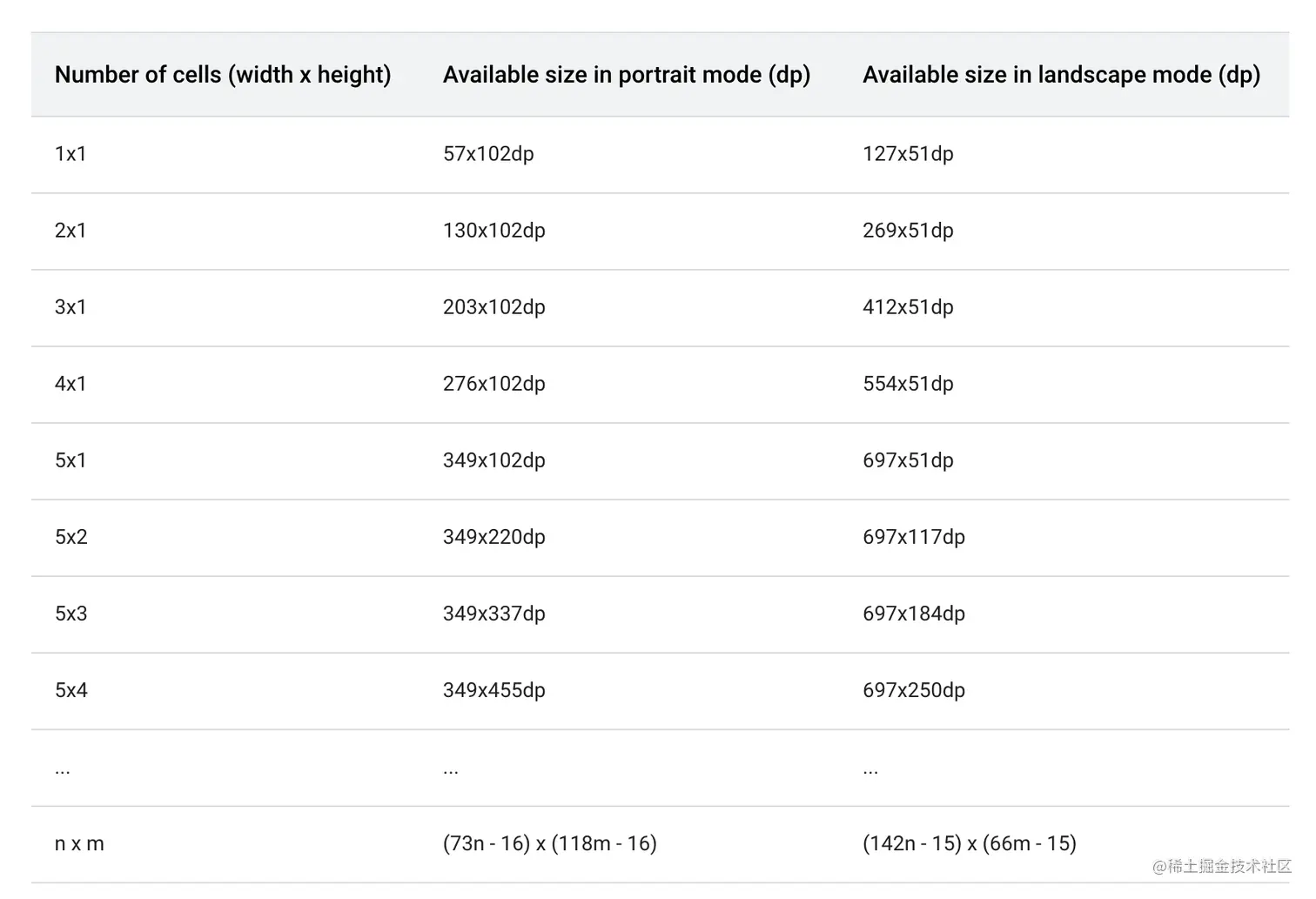Select the 2x1 cell row label

(70, 231)
